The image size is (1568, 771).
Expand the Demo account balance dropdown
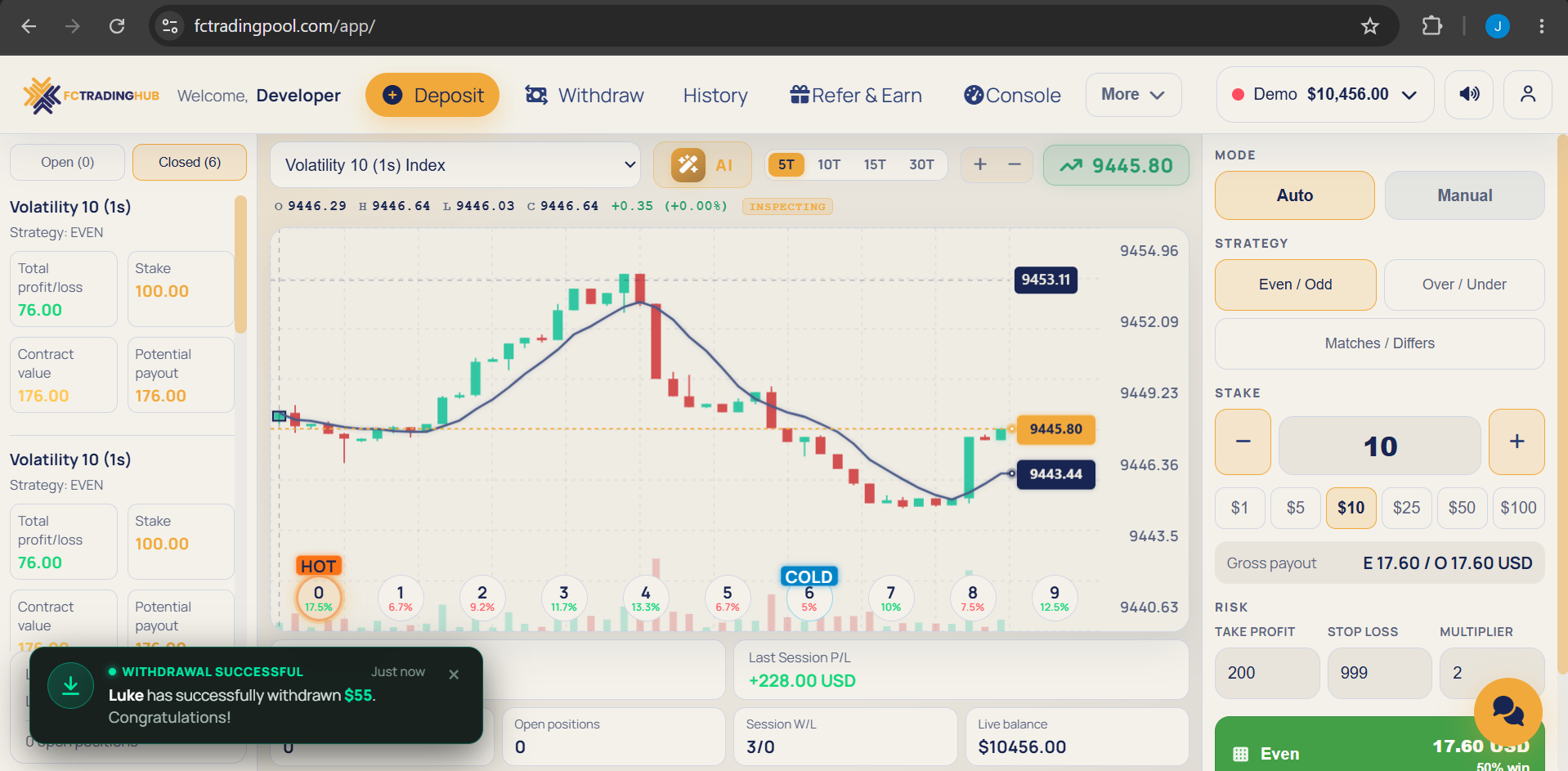(1325, 95)
